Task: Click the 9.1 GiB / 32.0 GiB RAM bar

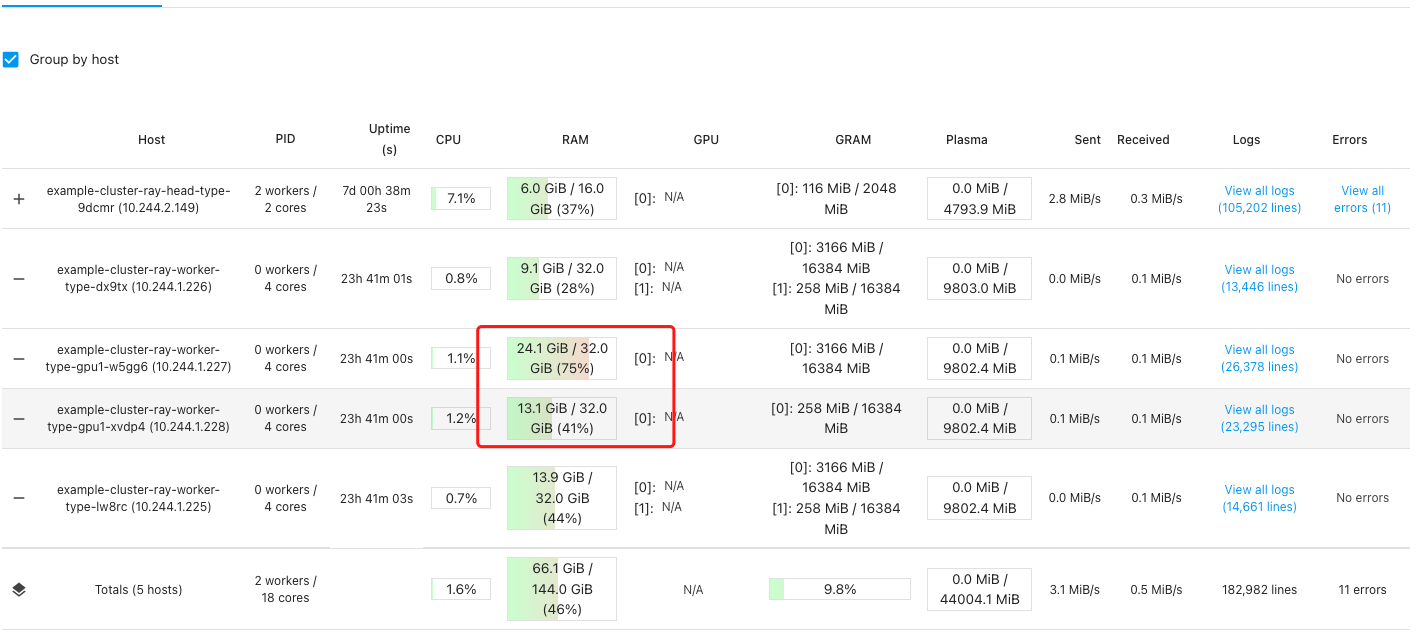Action: point(561,278)
